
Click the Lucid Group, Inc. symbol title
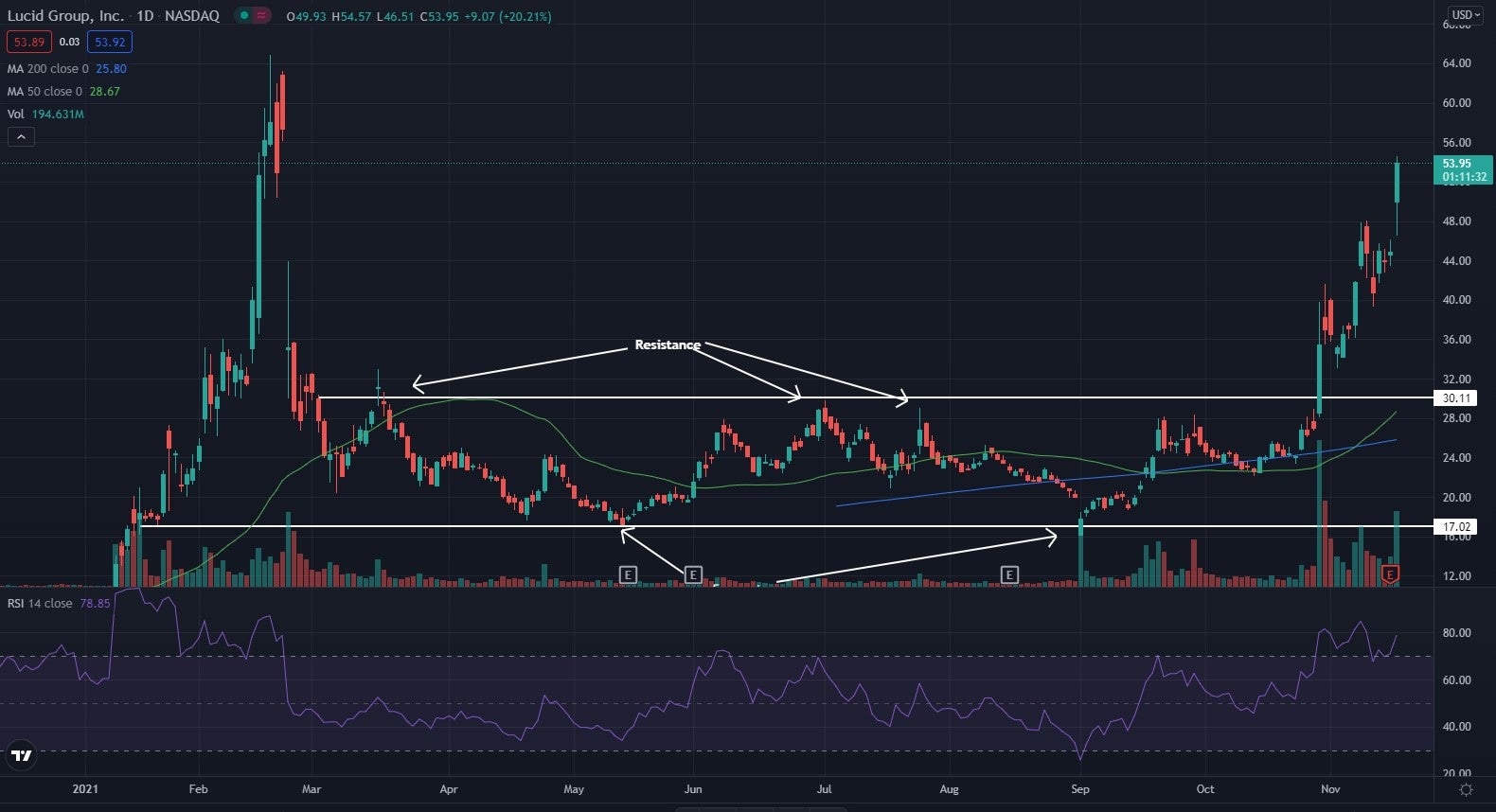click(65, 16)
